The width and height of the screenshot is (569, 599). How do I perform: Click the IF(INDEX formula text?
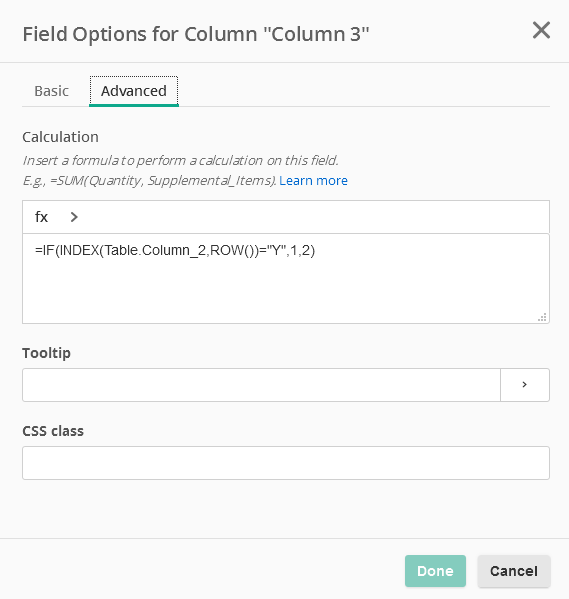(x=175, y=251)
